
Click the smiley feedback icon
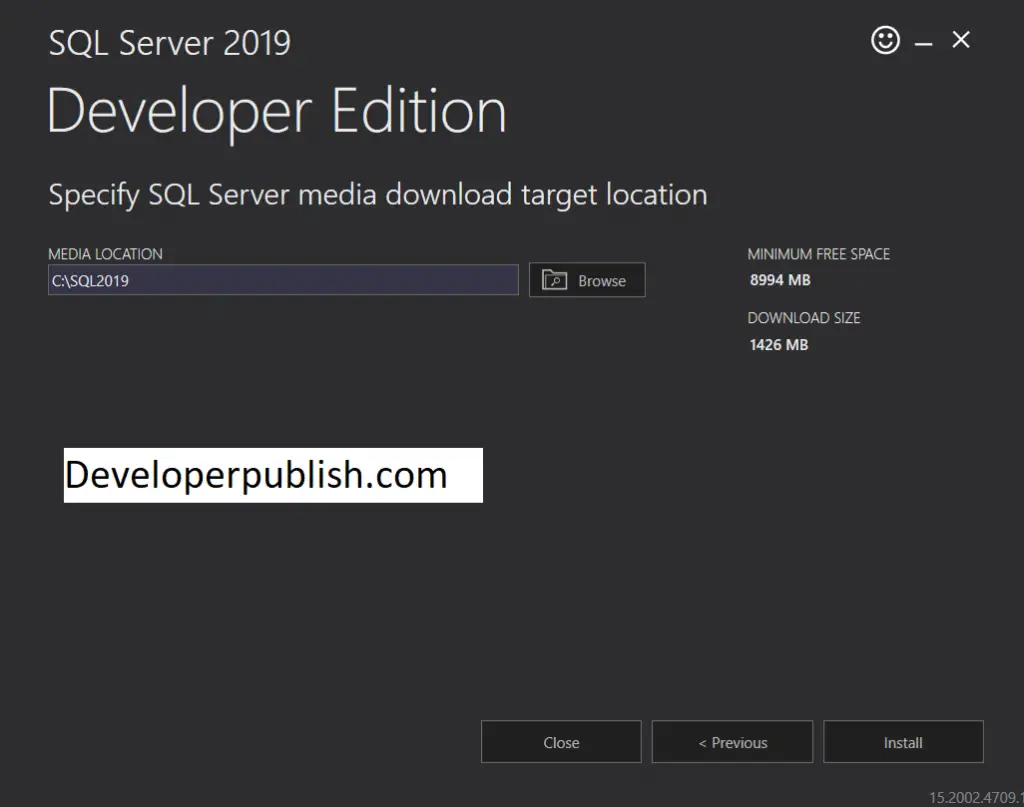(x=885, y=40)
